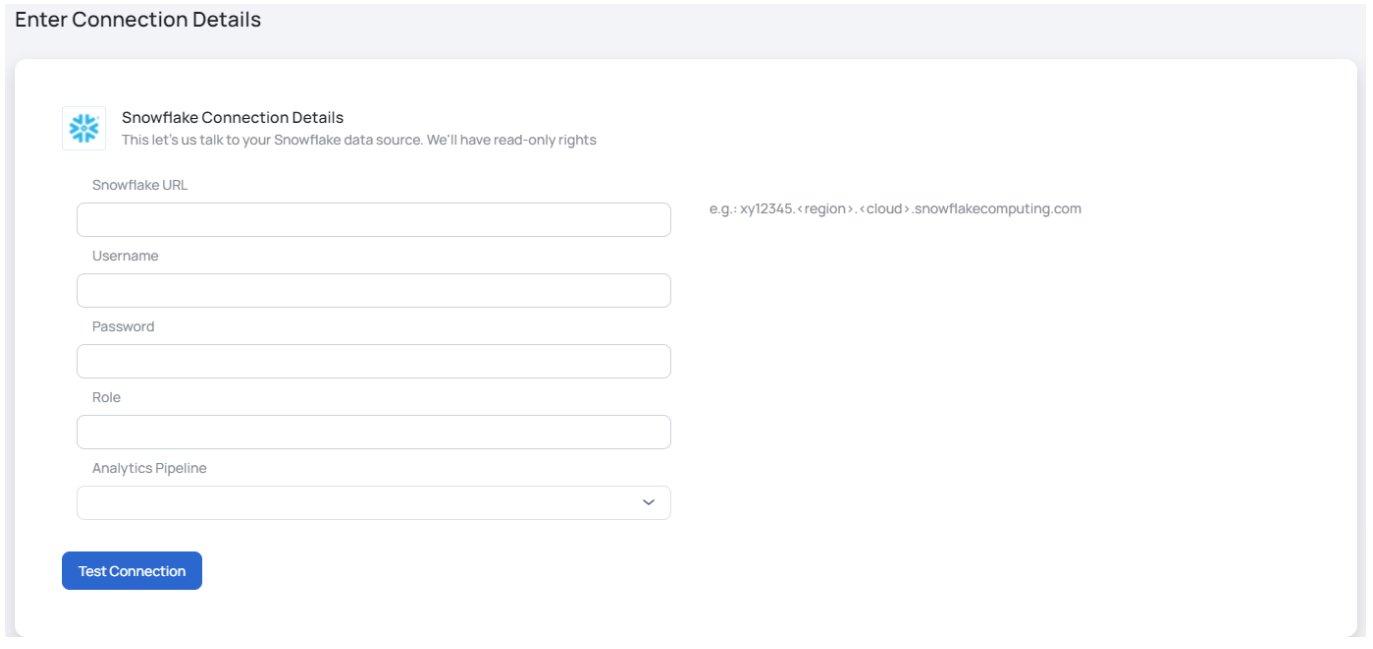Click the Role field label

pos(106,397)
